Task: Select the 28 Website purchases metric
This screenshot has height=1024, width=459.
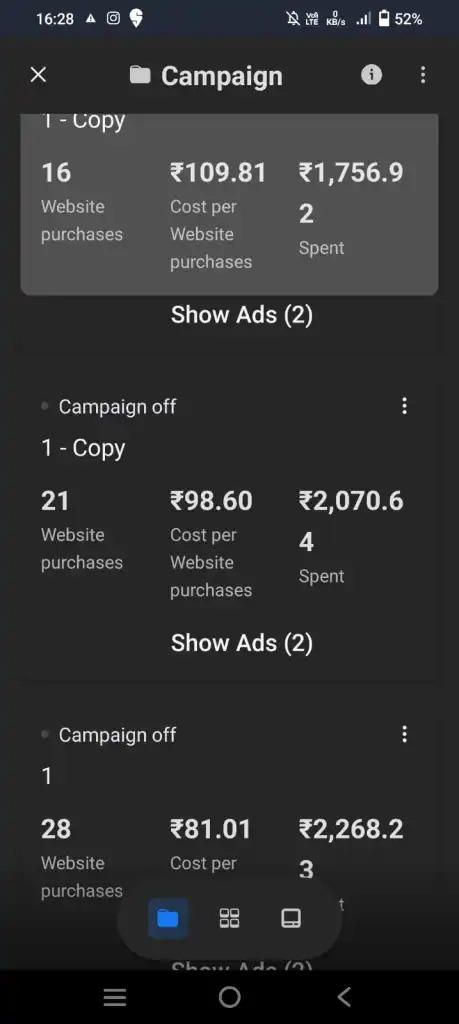Action: (82, 859)
